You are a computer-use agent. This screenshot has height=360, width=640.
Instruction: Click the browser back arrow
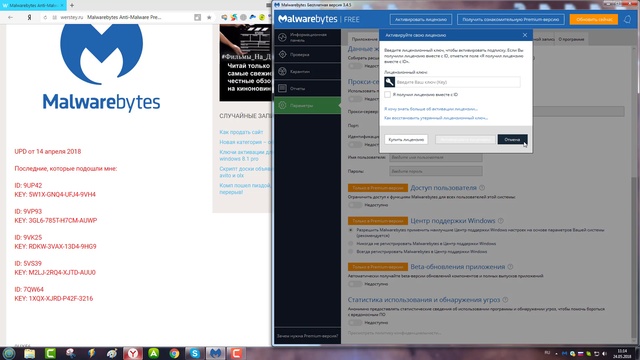(x=11, y=18)
